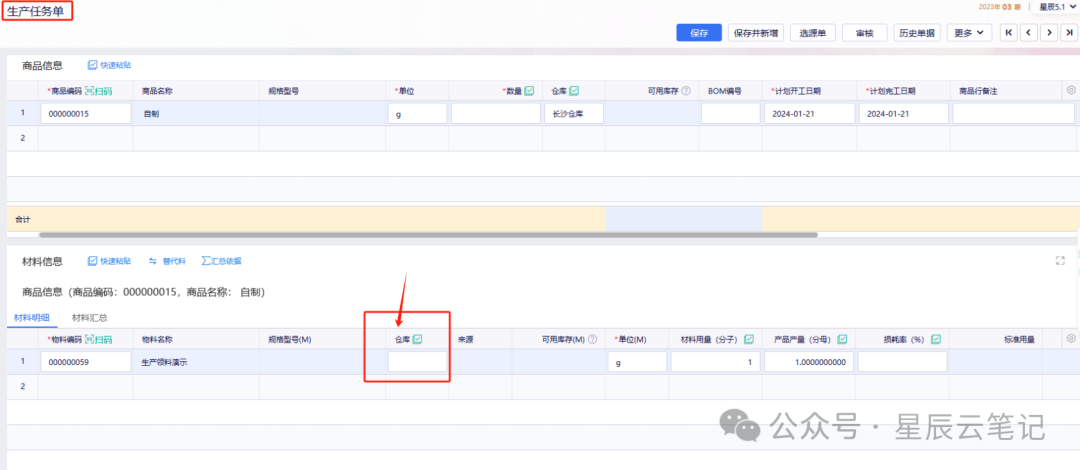
Task: Toggle batch-fill icon on 产品产量 (分母) column
Action: [x=842, y=340]
